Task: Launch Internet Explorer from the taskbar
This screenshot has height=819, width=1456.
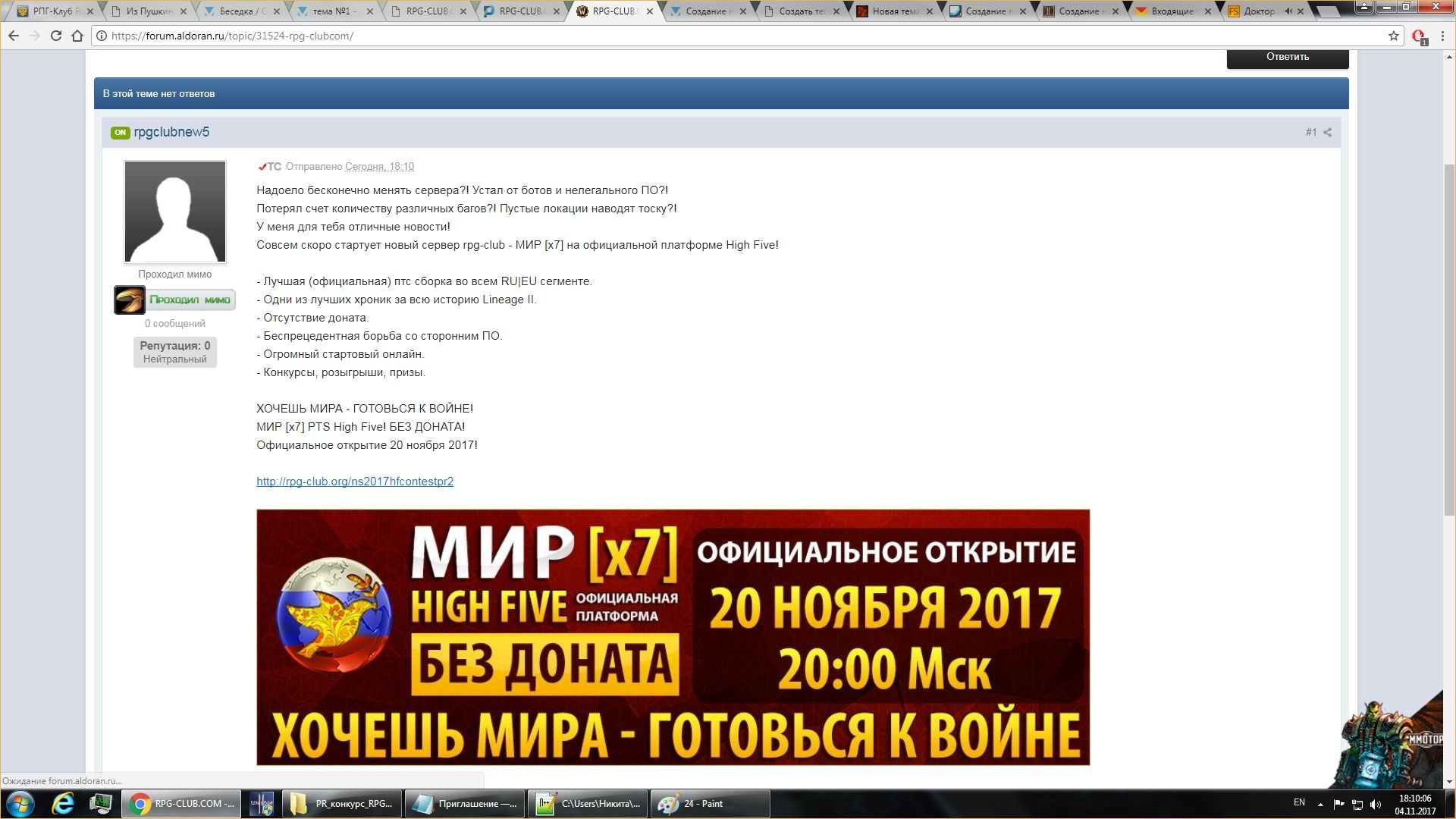Action: coord(62,804)
